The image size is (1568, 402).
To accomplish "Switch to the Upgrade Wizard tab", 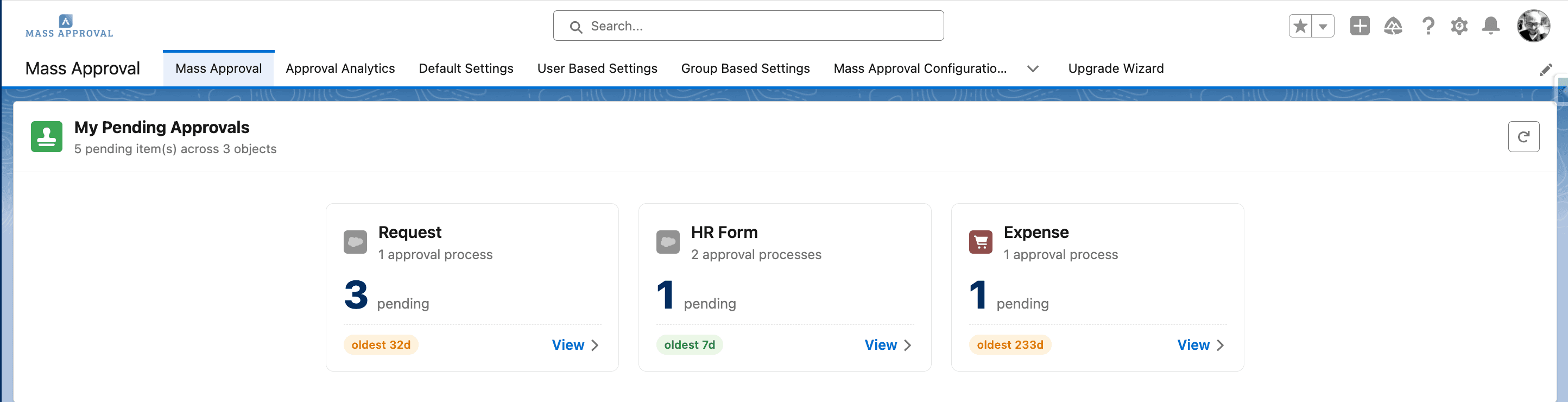I will coord(1115,68).
